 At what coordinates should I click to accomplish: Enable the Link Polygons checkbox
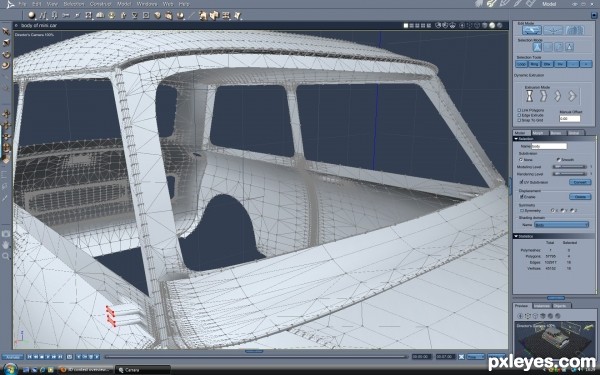tap(519, 110)
